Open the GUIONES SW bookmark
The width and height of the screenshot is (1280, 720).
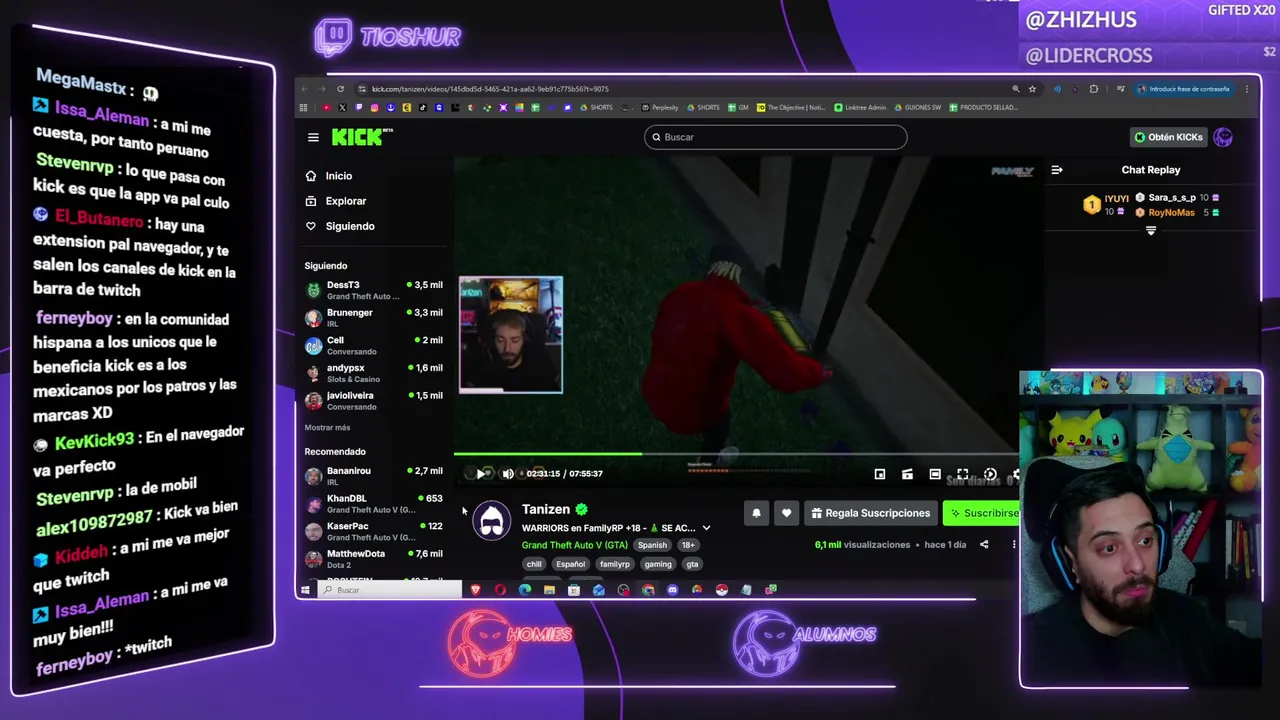[918, 107]
